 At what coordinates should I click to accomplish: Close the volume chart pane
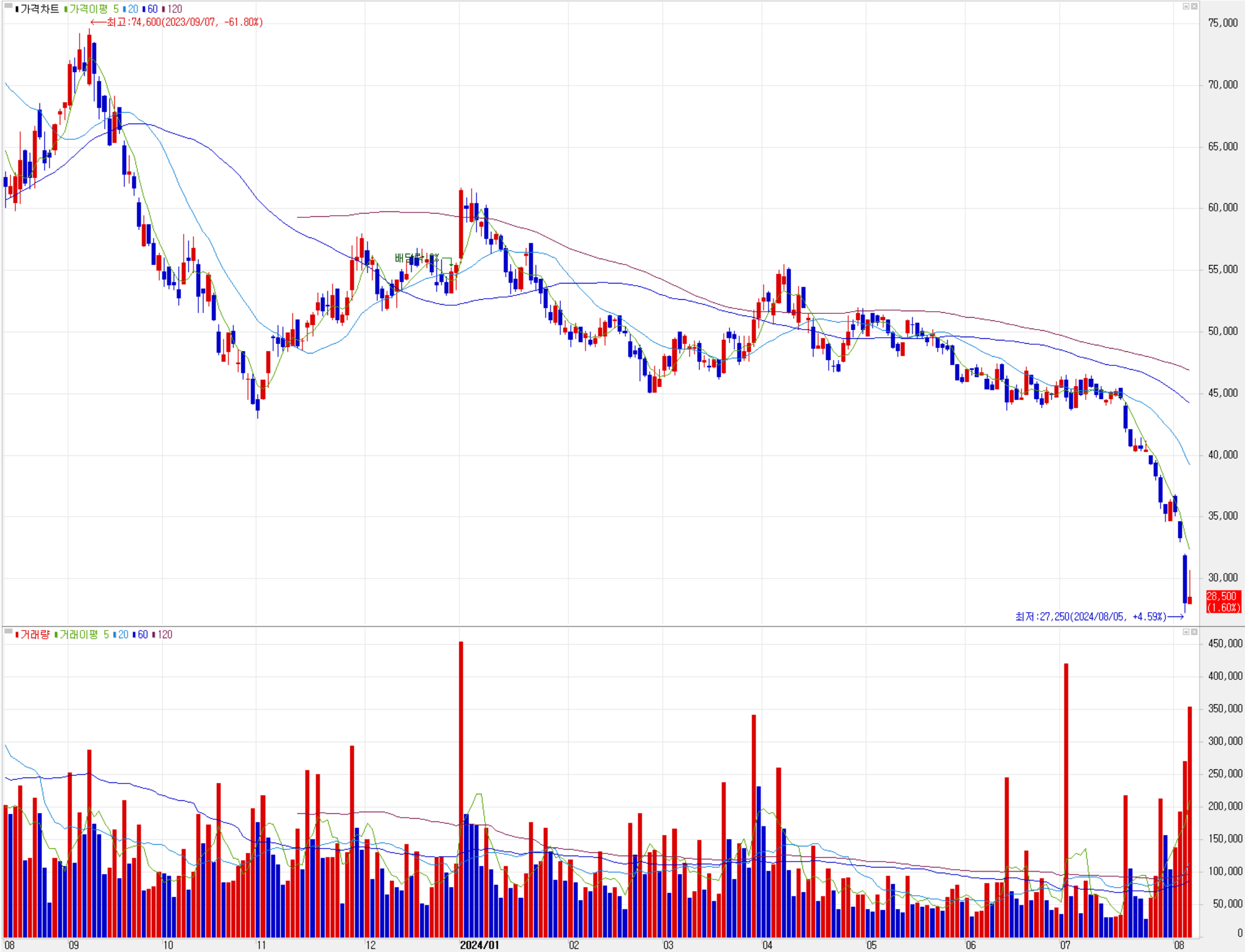tap(1194, 632)
